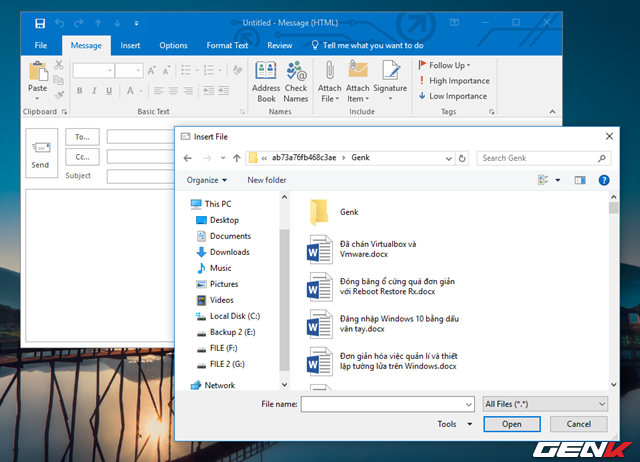
Task: Toggle Italic formatting
Action: pos(94,91)
